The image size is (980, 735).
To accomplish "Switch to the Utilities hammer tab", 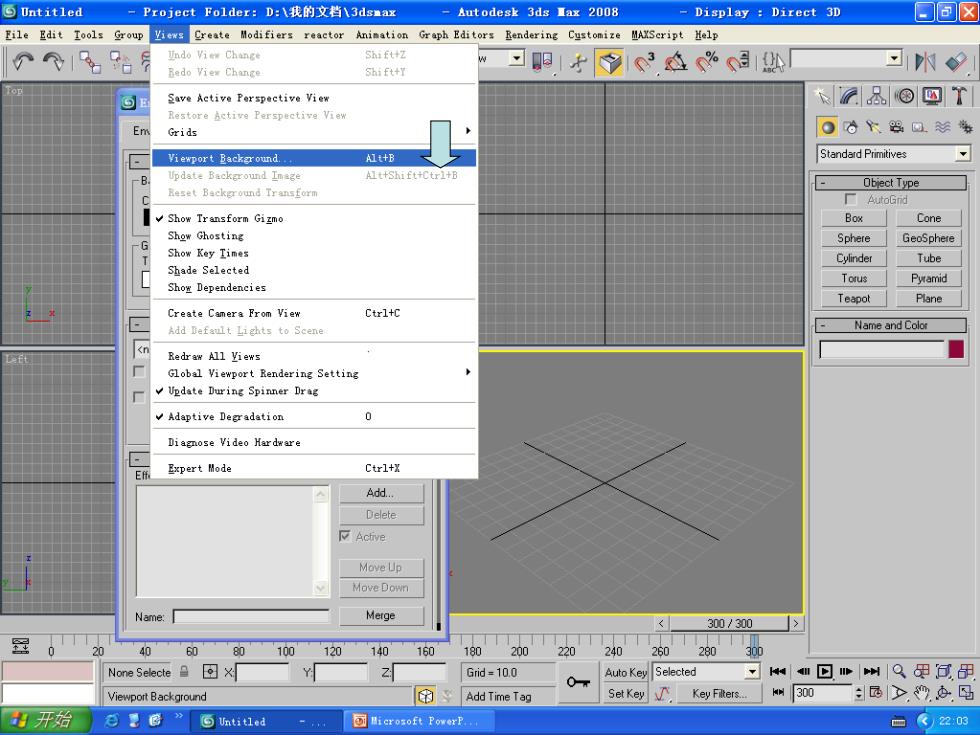I will 959,96.
